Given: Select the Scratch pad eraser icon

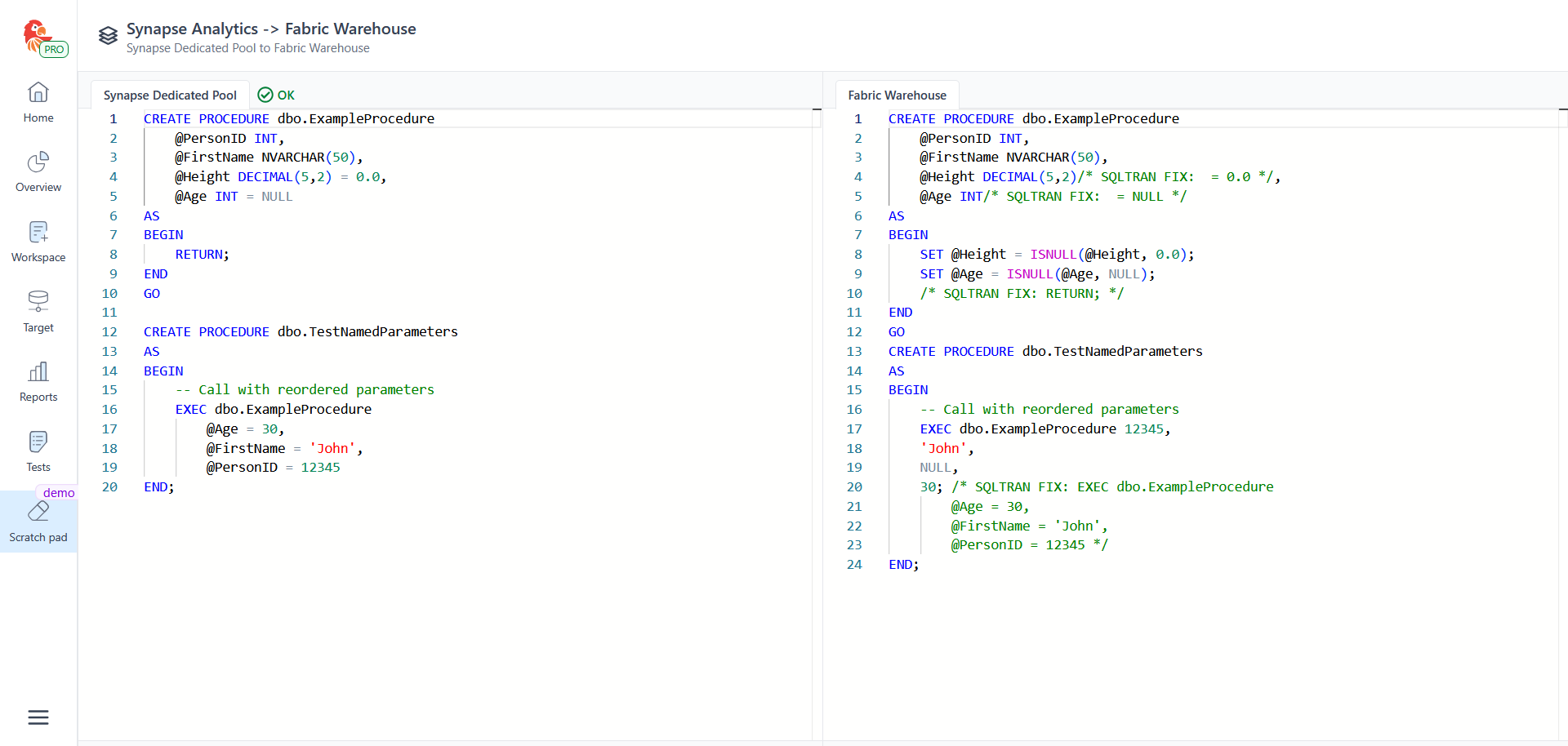Looking at the screenshot, I should (38, 513).
